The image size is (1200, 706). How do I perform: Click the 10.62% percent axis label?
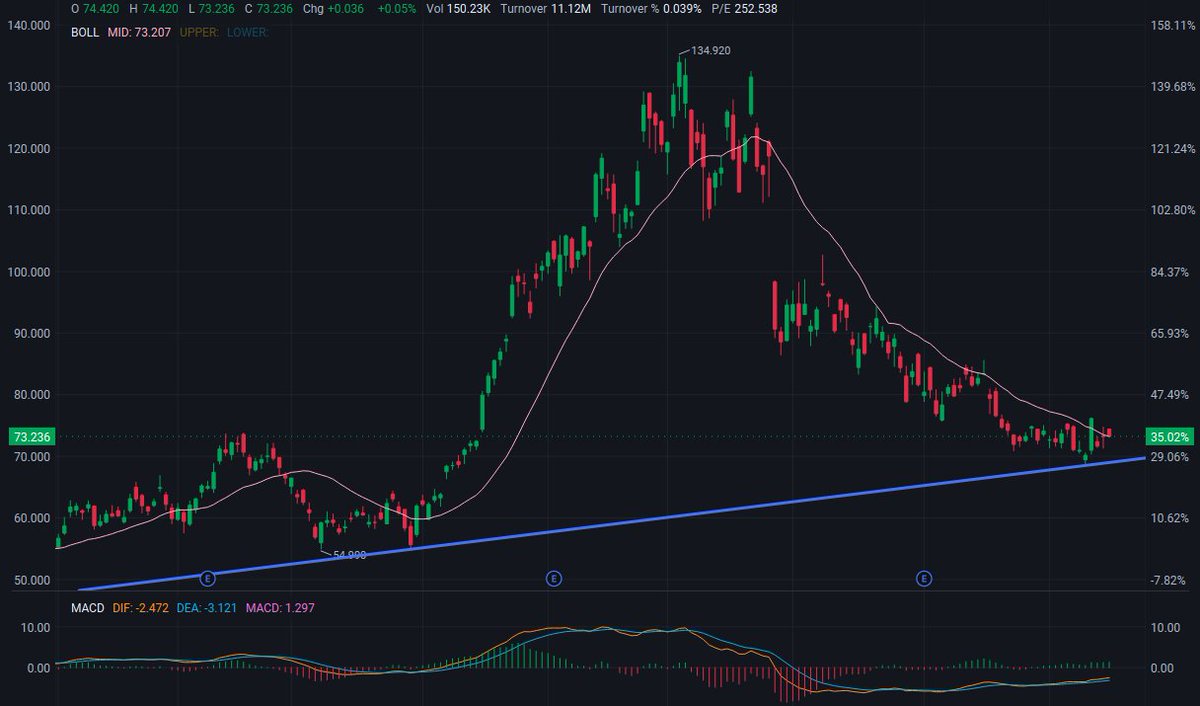(x=1171, y=518)
